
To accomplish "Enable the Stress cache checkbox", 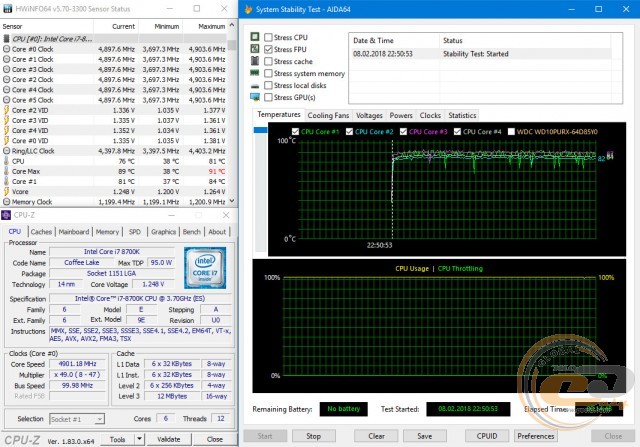I will 268,61.
